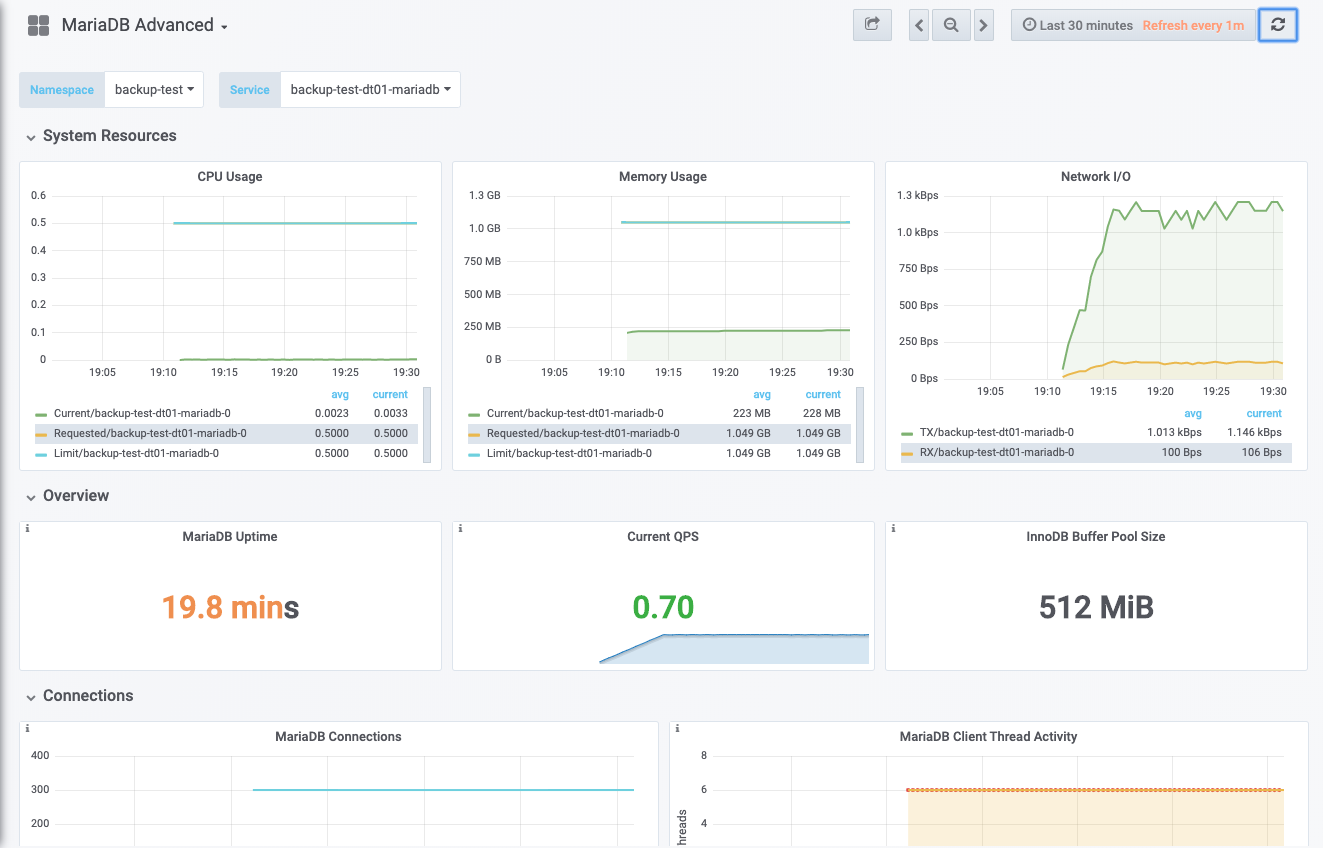Open the Memory Usage panel title menu

(x=663, y=177)
